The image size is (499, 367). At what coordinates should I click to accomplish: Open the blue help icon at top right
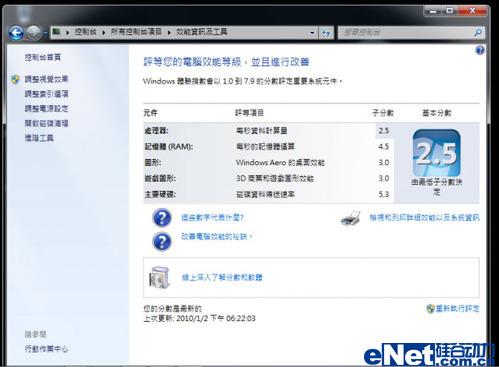coord(480,50)
